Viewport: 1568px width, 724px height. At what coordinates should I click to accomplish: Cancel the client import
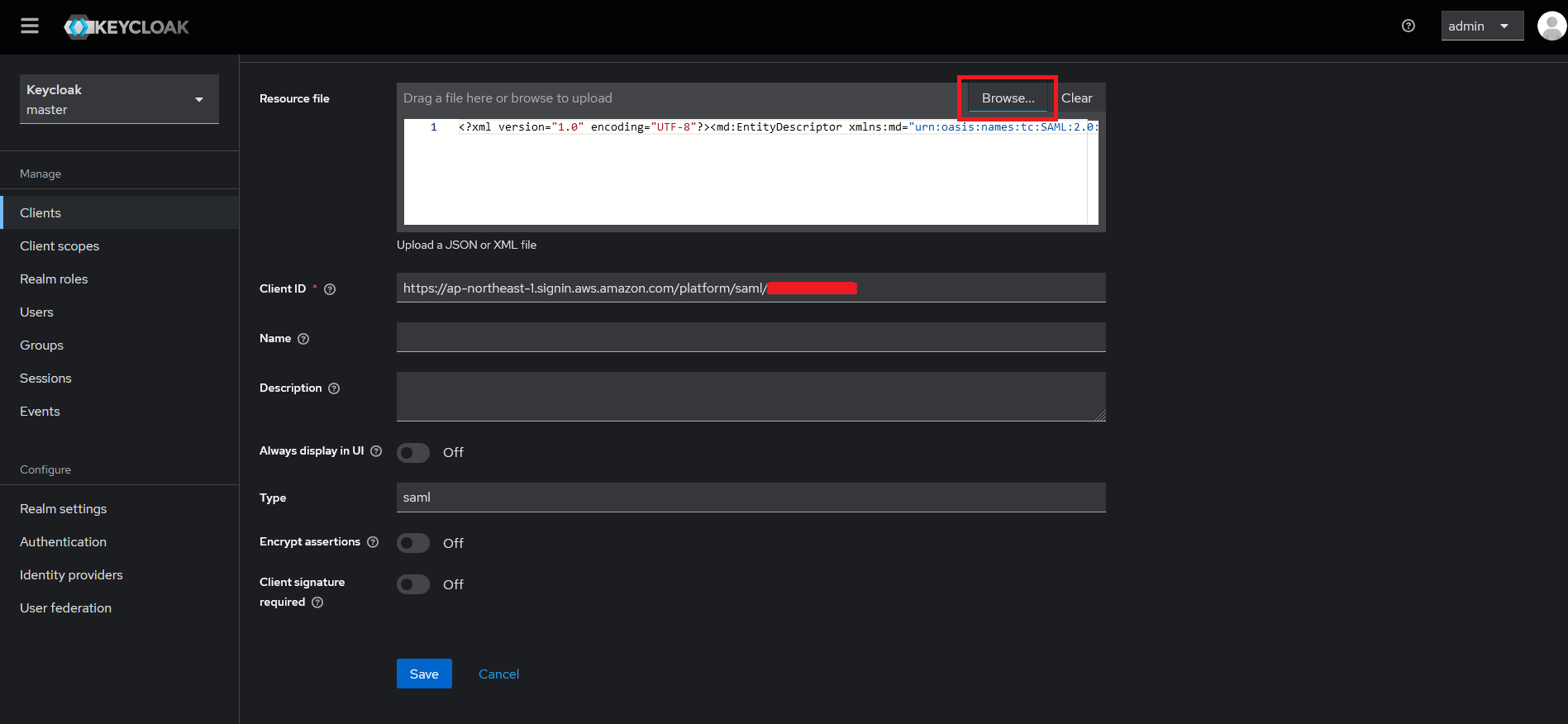(499, 674)
